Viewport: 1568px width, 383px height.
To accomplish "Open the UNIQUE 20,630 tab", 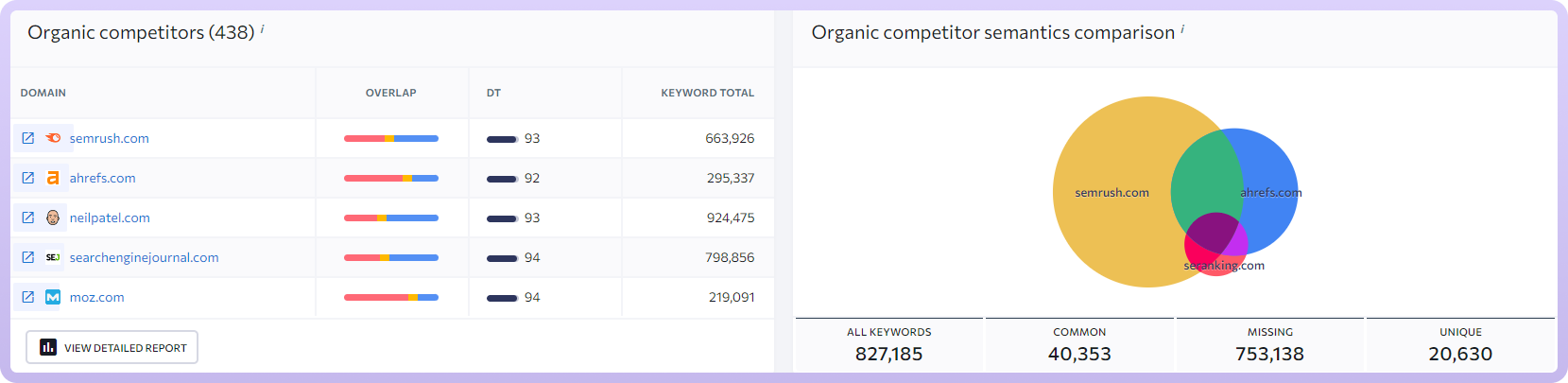I will (1460, 345).
